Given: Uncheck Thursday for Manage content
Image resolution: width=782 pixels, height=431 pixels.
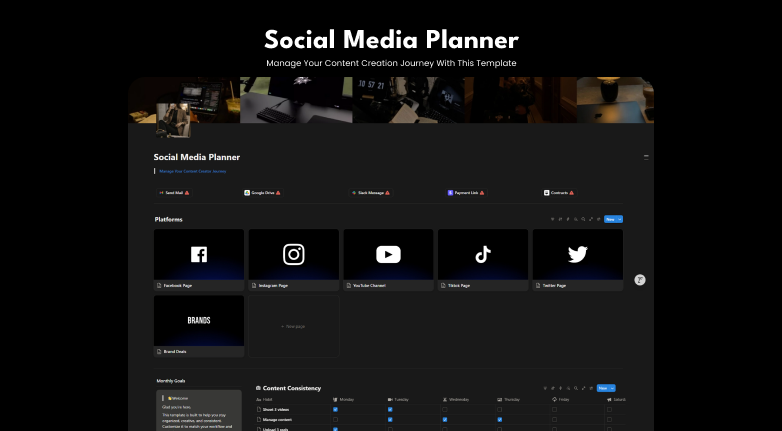Looking at the screenshot, I should tap(500, 420).
